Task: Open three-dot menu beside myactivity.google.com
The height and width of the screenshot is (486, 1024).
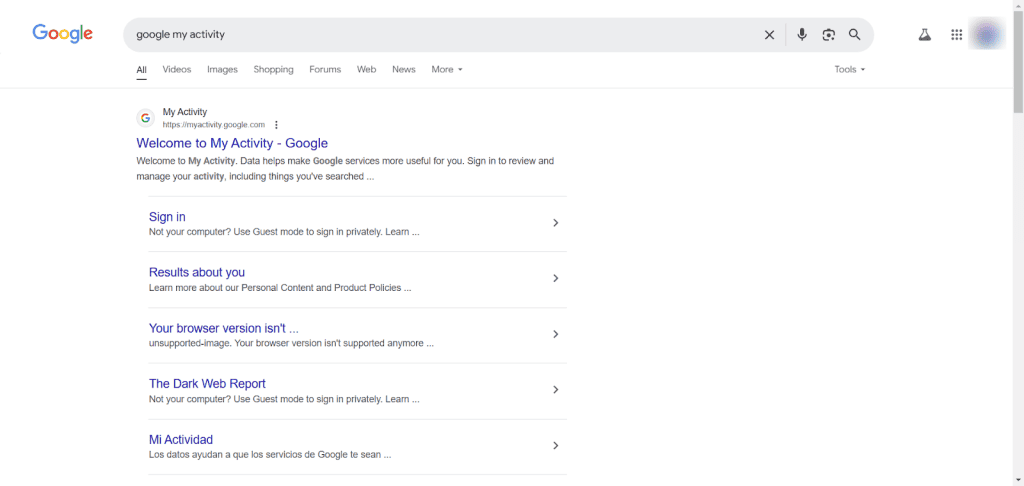Action: pyautogui.click(x=276, y=125)
